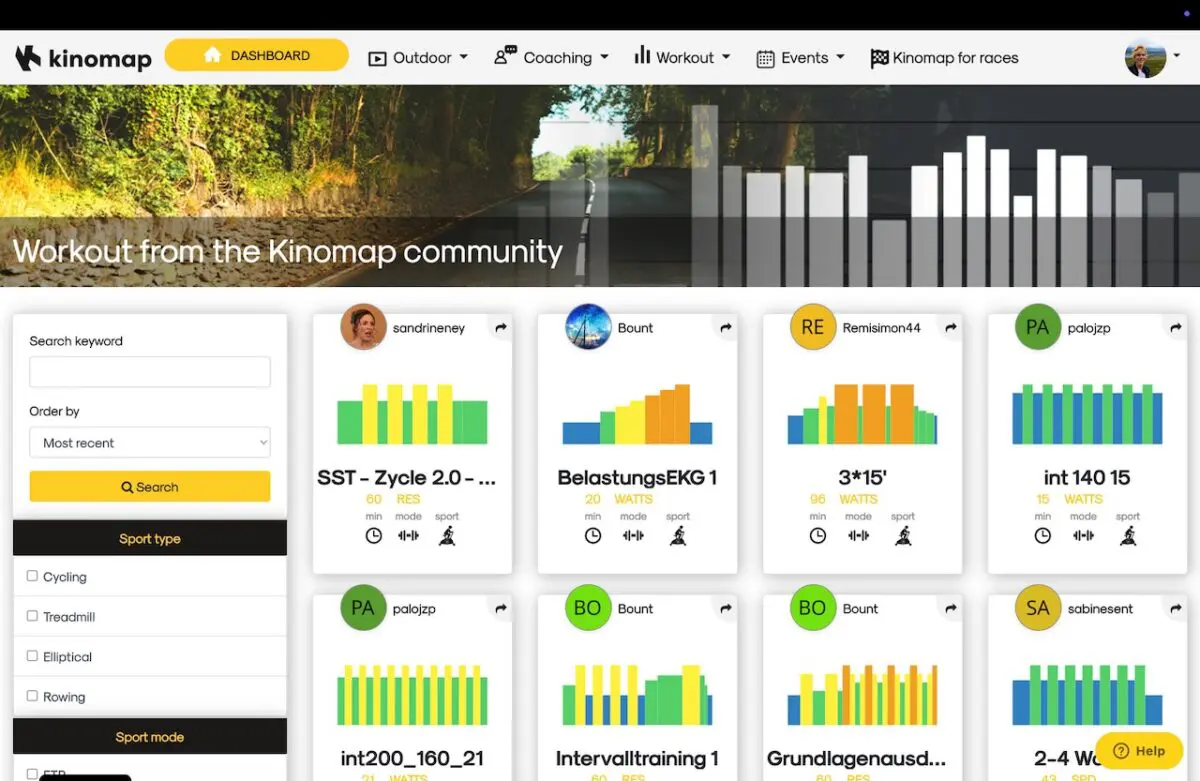Open the int200_160_21 workout title
This screenshot has width=1200, height=781.
click(412, 758)
